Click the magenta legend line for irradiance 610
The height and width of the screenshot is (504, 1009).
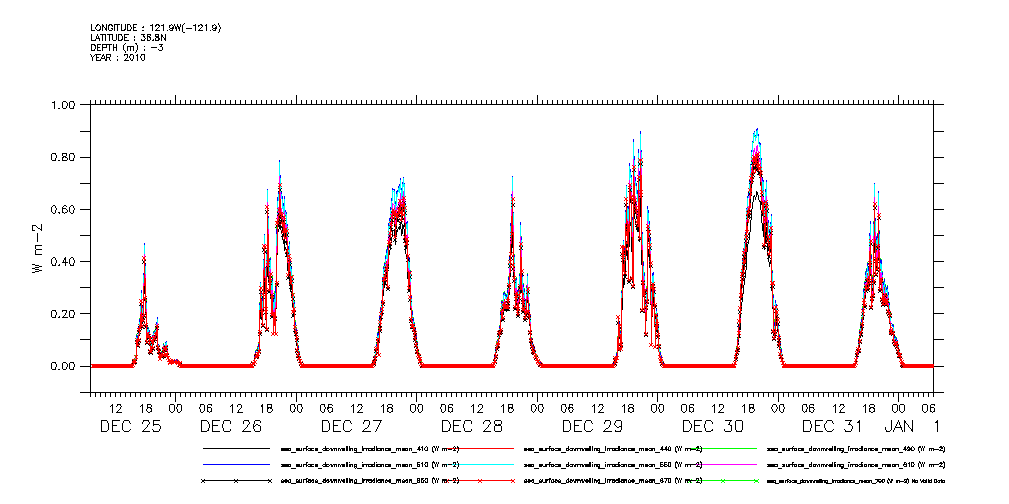pyautogui.click(x=723, y=464)
